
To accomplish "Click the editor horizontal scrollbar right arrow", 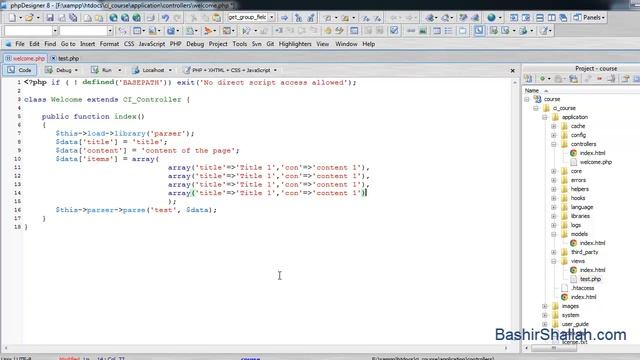I will [x=506, y=348].
